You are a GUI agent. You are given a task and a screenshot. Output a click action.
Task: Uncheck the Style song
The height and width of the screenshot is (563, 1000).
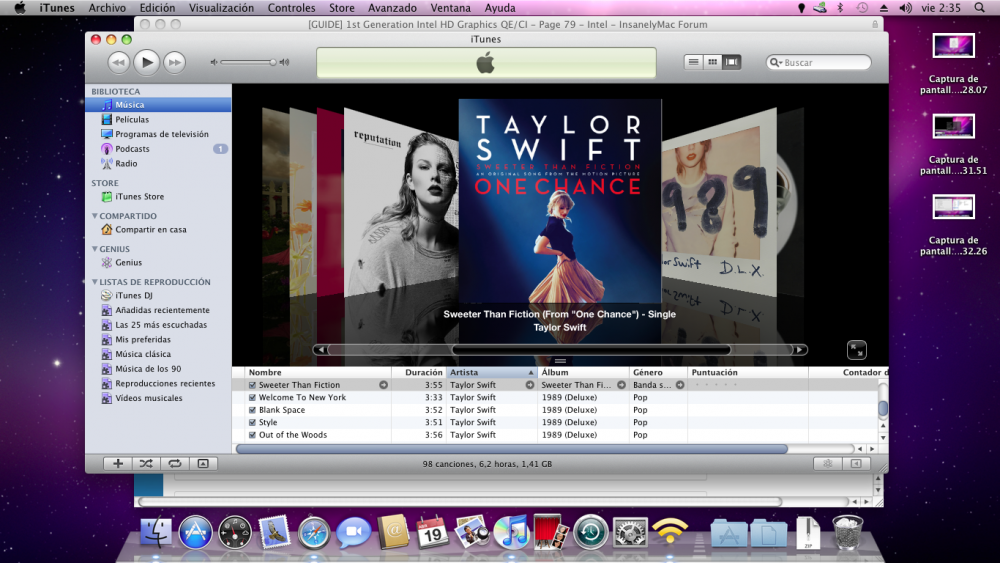[253, 422]
